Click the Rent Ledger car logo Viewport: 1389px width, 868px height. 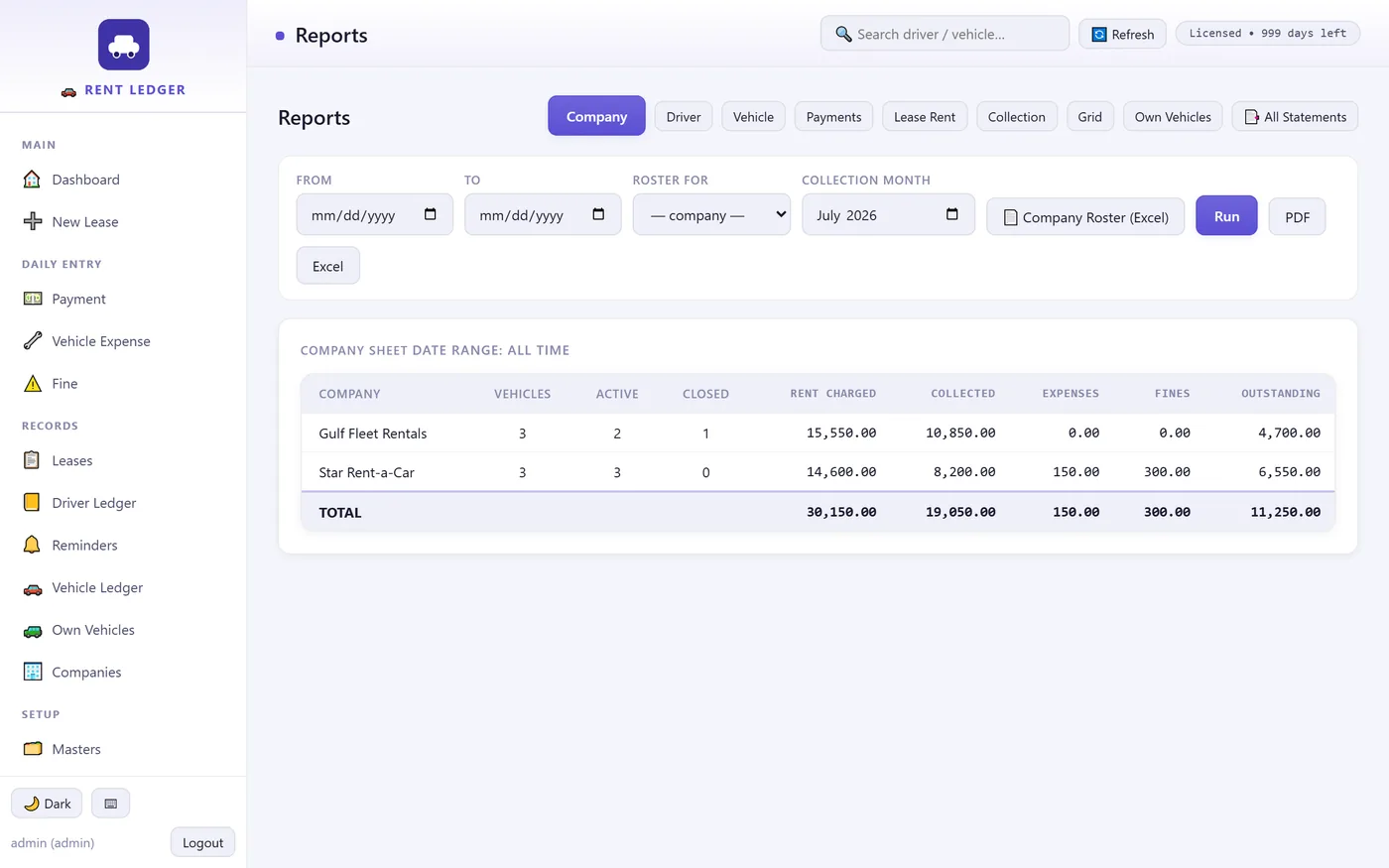[124, 45]
